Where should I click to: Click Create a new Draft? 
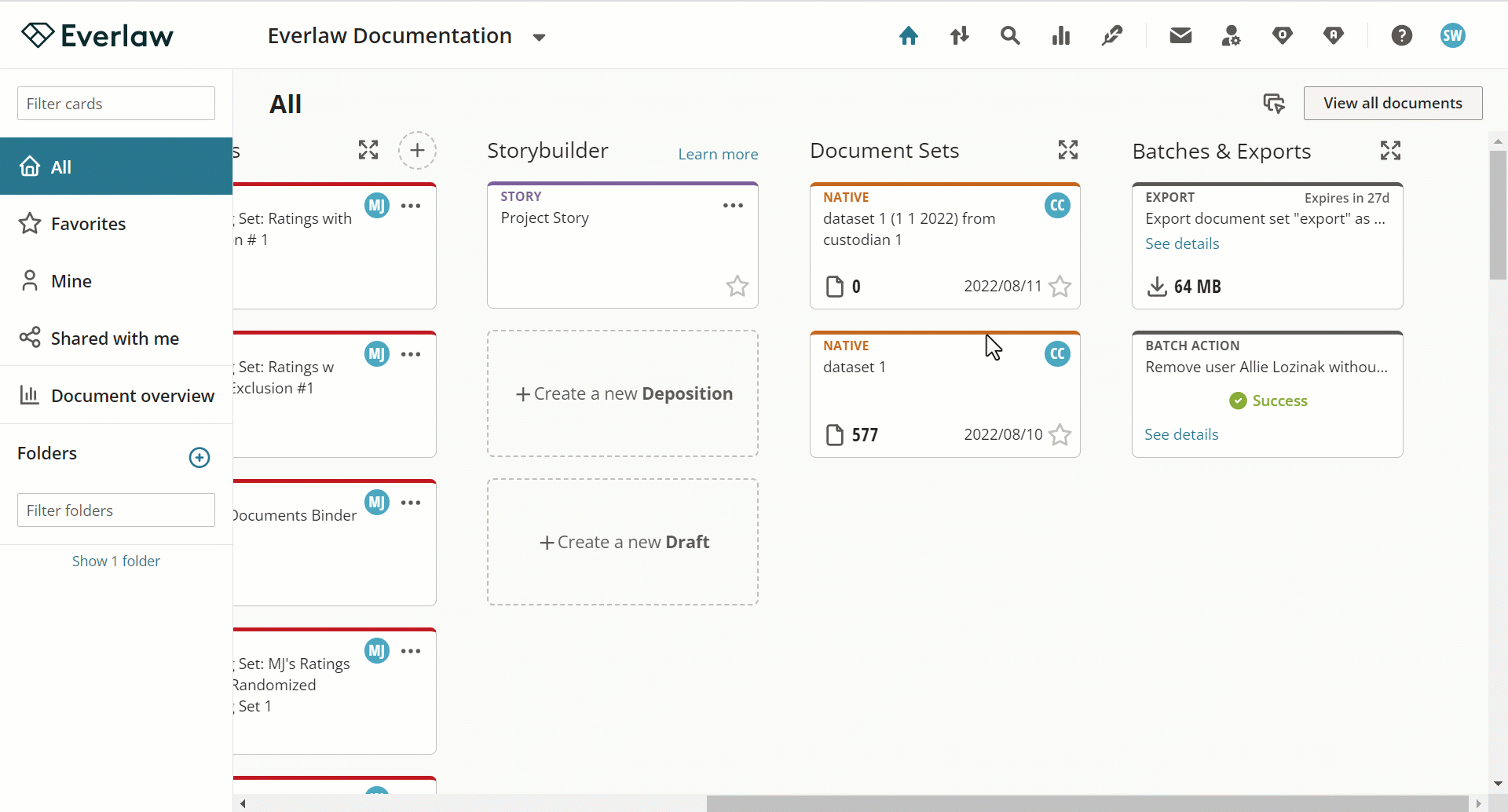623,542
